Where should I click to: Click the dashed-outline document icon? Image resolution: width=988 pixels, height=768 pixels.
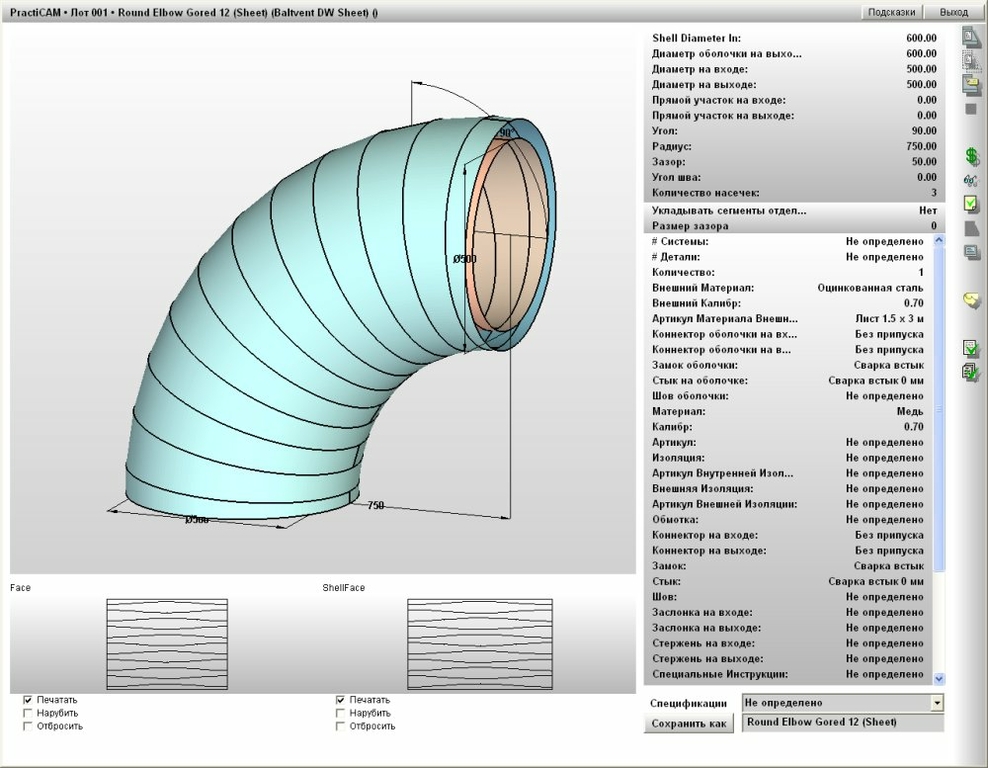970,61
